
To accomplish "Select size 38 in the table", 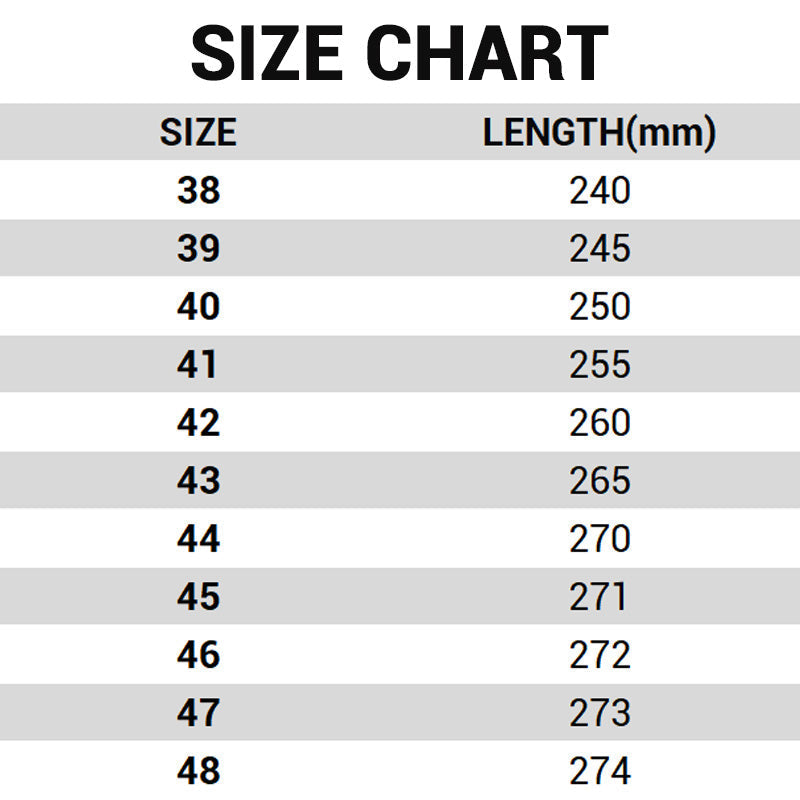I will pos(198,190).
